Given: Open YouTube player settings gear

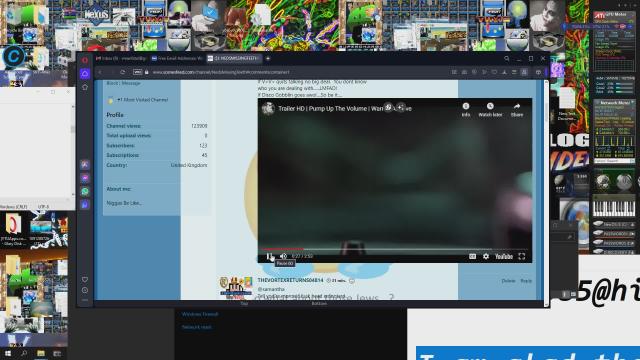Looking at the screenshot, I should pyautogui.click(x=486, y=256).
